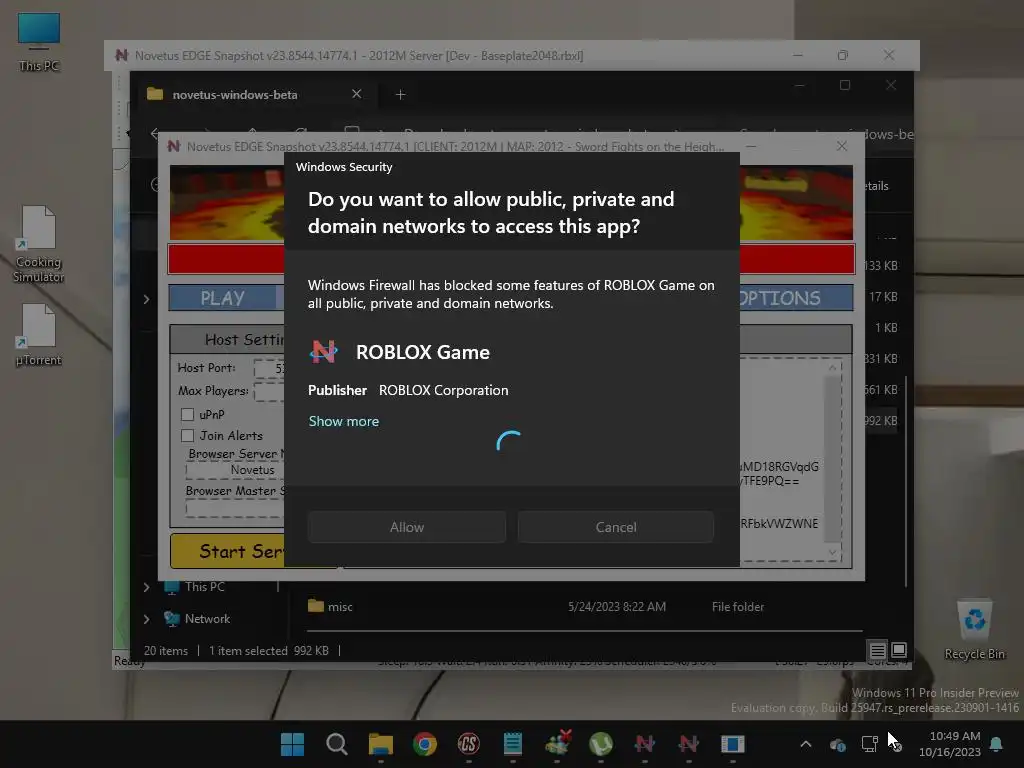Open the Notepad icon in taskbar

513,744
